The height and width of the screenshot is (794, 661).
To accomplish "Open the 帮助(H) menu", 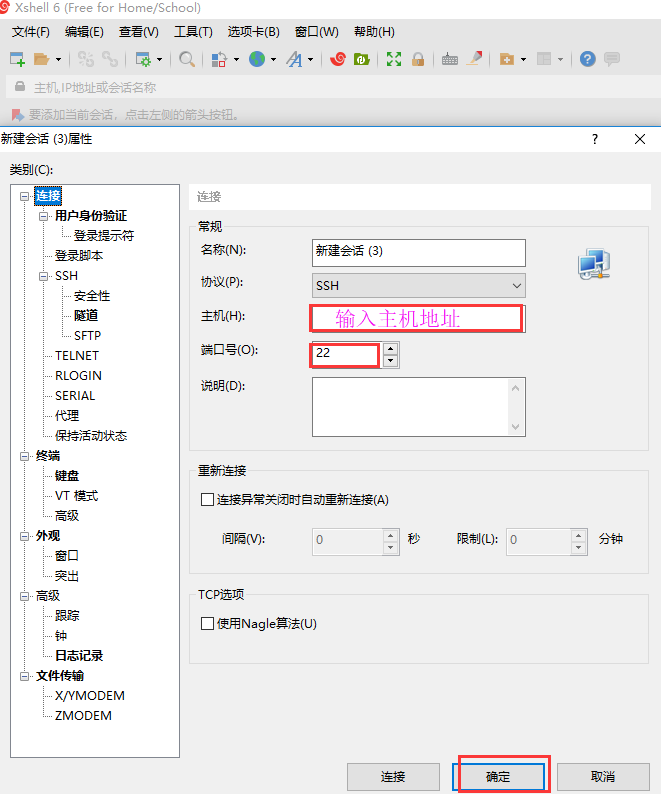I will (374, 32).
